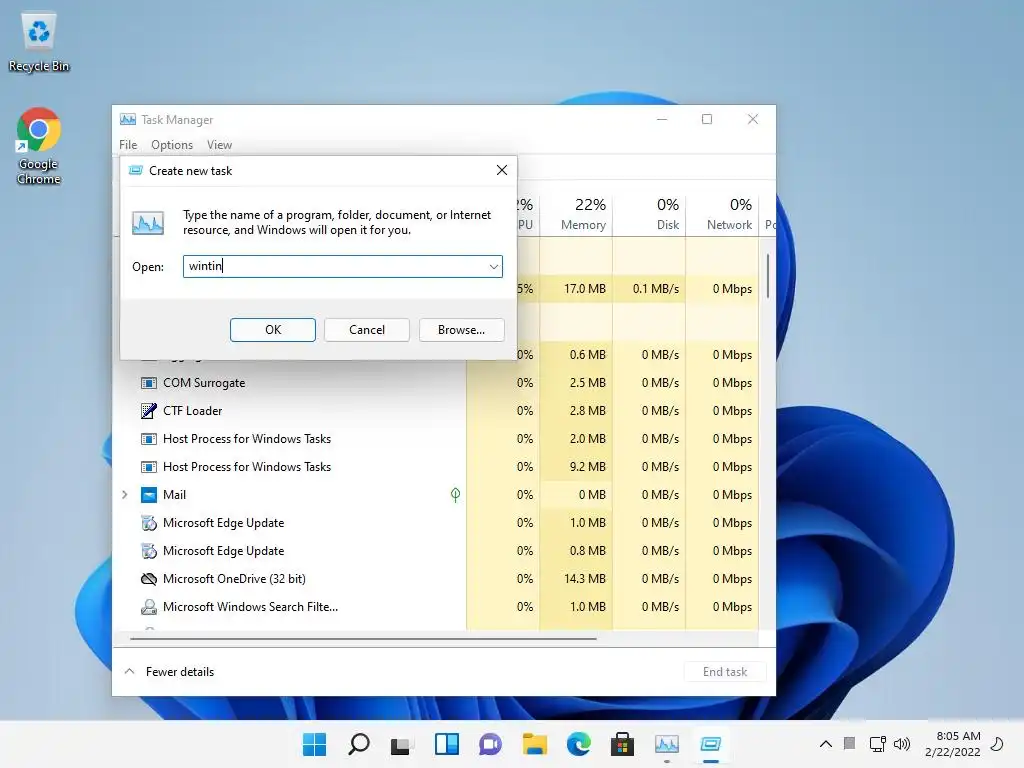Click the network icon in system tray

877,744
